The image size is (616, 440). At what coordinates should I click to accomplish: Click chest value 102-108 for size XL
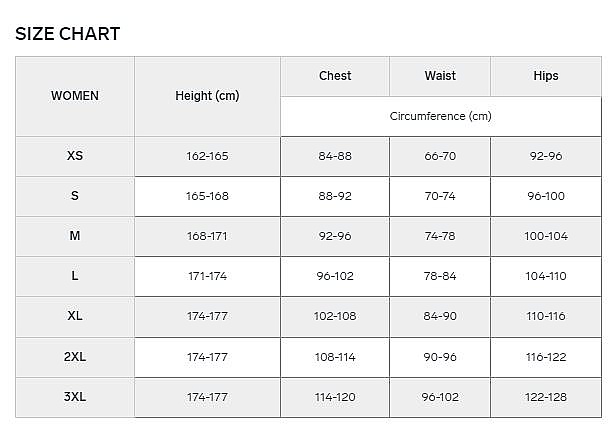coord(335,316)
